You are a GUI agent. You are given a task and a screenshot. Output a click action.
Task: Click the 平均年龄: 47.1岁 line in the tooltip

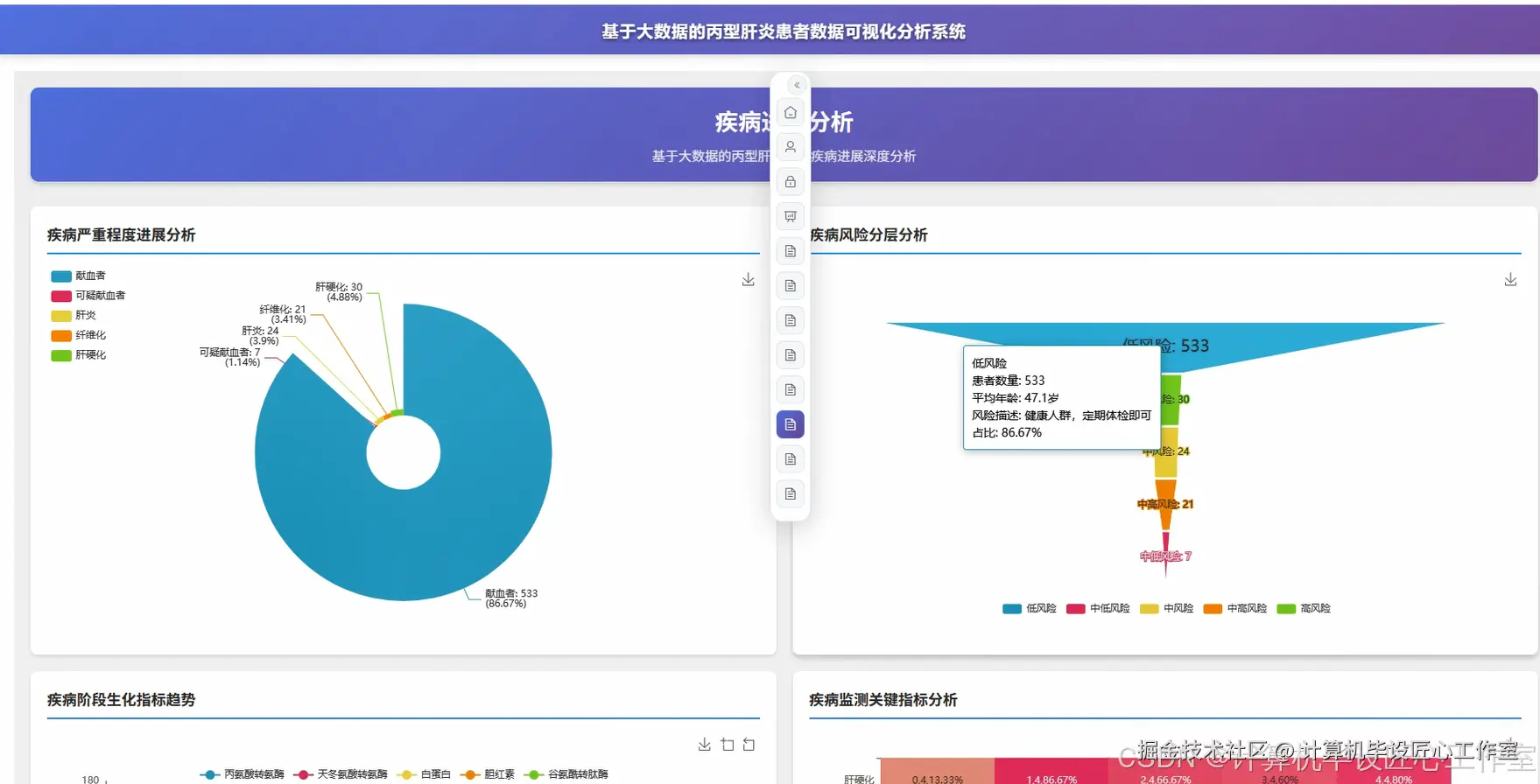point(1016,397)
